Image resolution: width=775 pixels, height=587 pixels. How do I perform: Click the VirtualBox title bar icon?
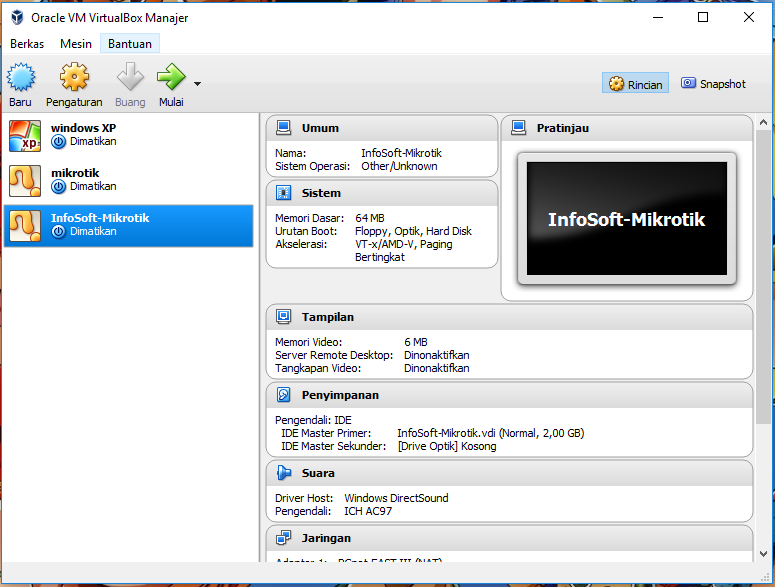(17, 17)
